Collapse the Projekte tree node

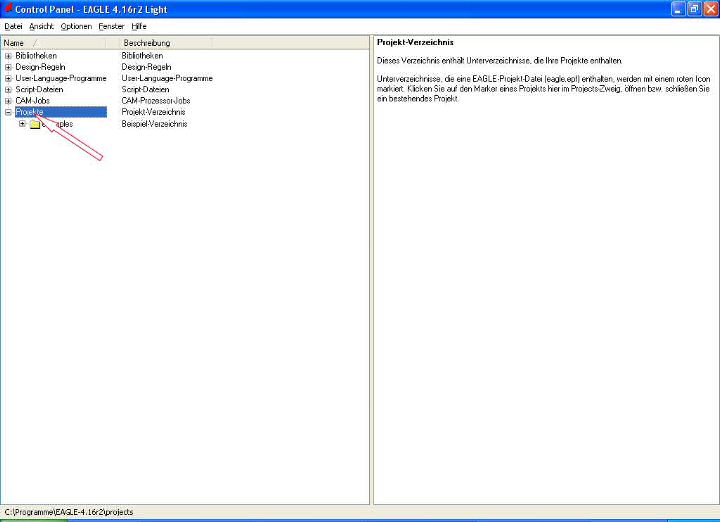pos(8,112)
